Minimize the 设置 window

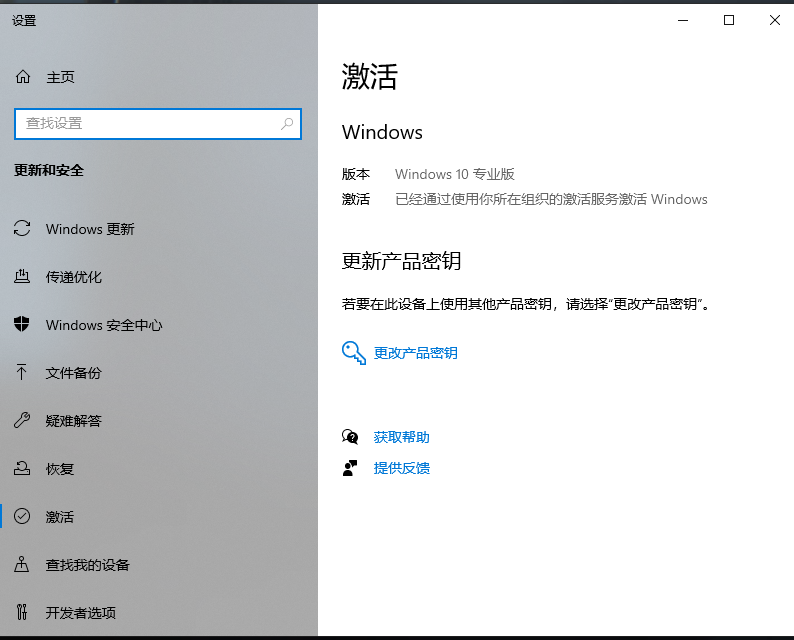(683, 20)
